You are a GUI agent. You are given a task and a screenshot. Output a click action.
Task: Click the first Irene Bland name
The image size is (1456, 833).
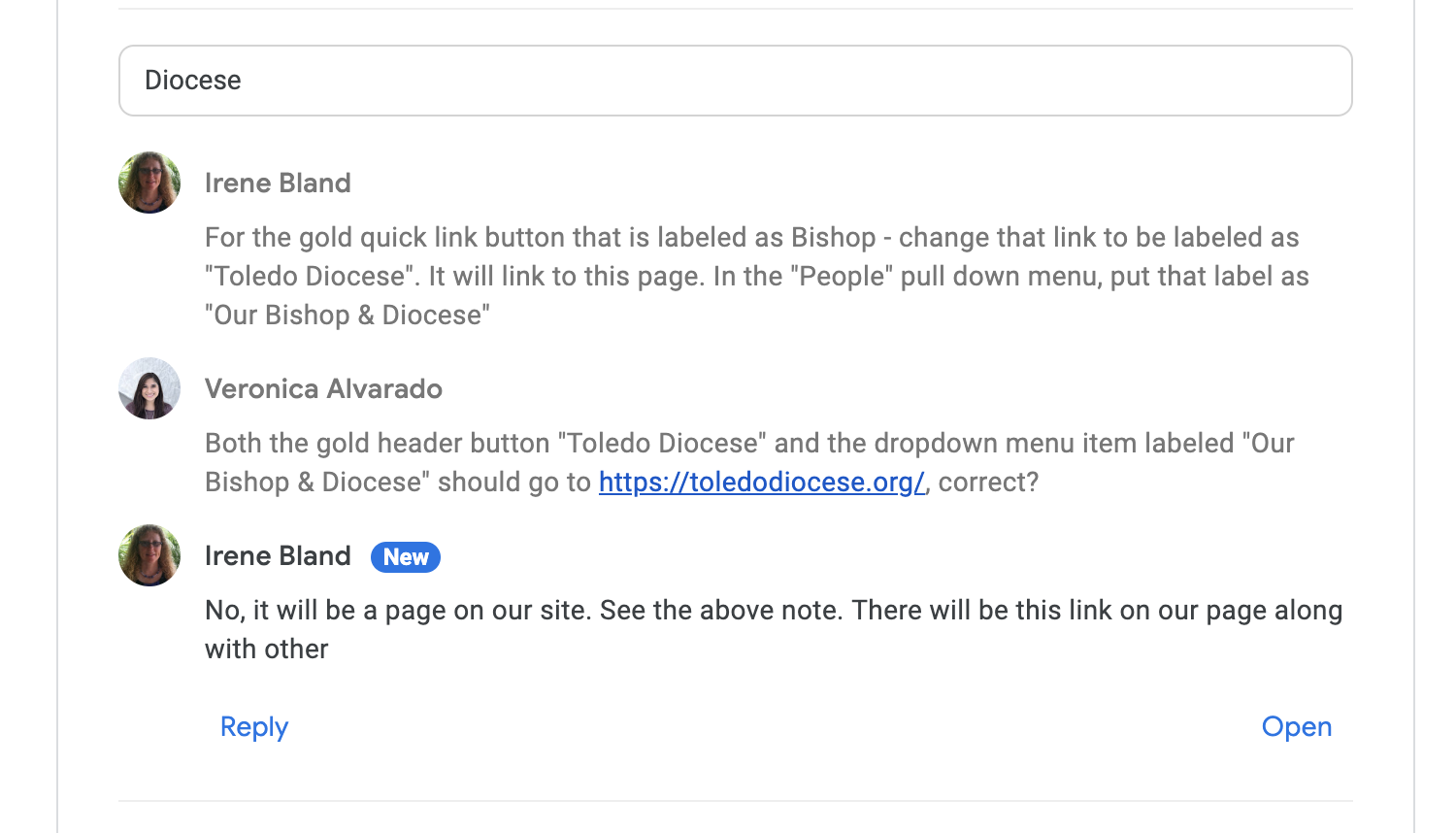click(278, 183)
